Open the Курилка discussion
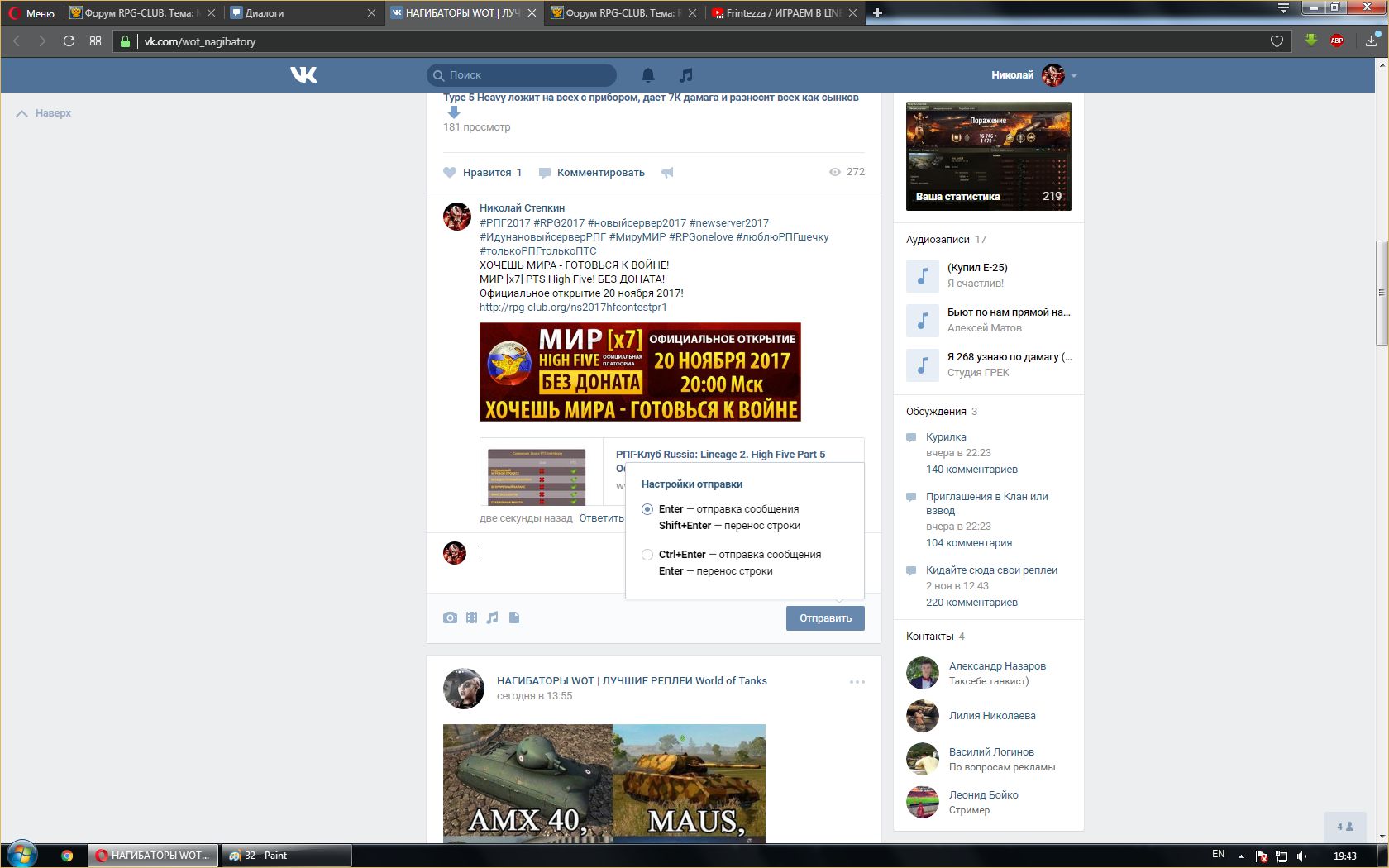This screenshot has width=1389, height=868. tap(946, 437)
